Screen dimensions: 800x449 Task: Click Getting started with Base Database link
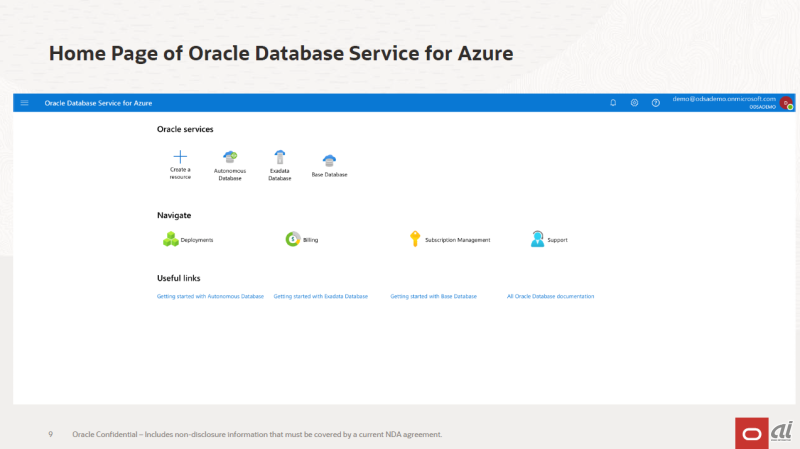click(433, 297)
